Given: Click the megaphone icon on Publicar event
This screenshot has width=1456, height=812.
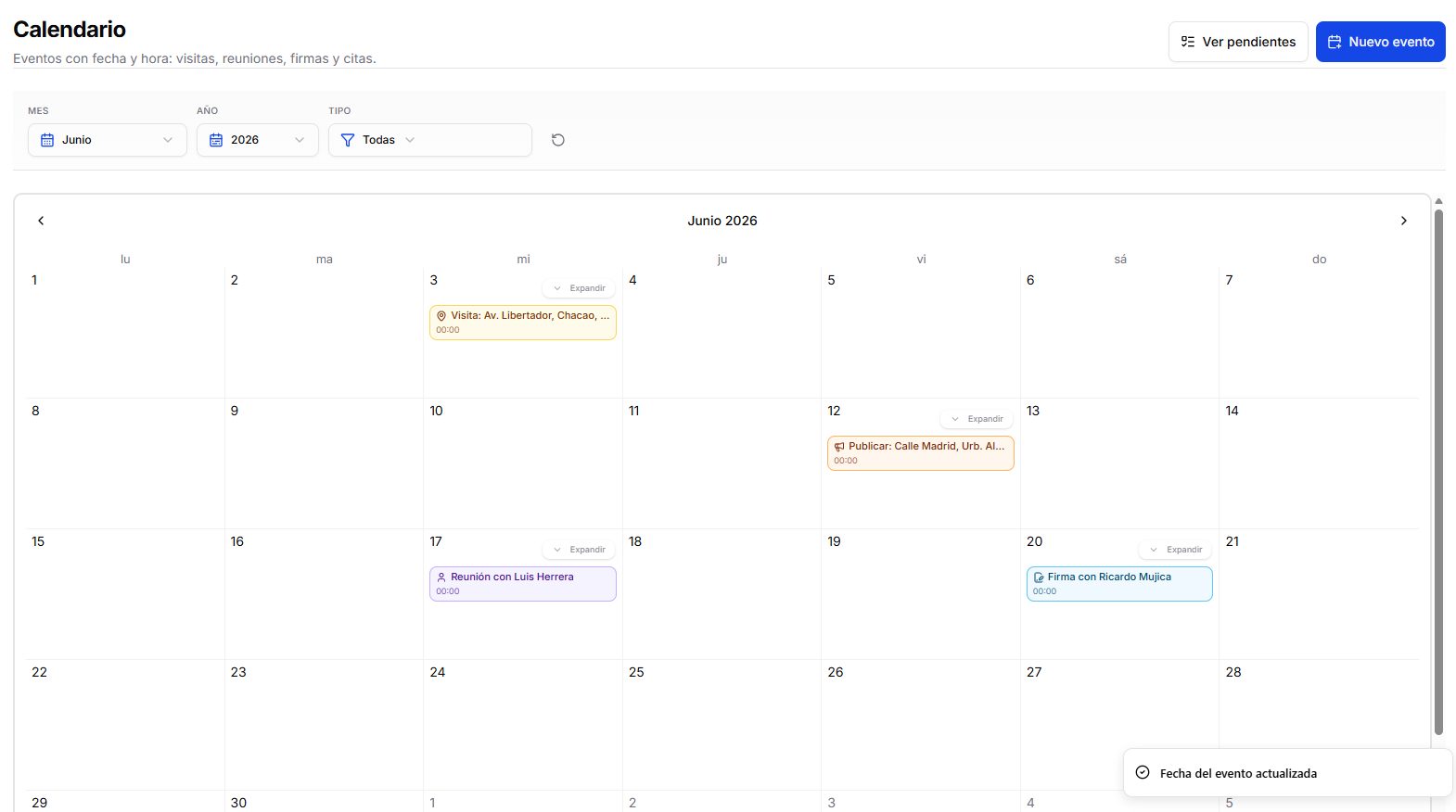Looking at the screenshot, I should [839, 447].
